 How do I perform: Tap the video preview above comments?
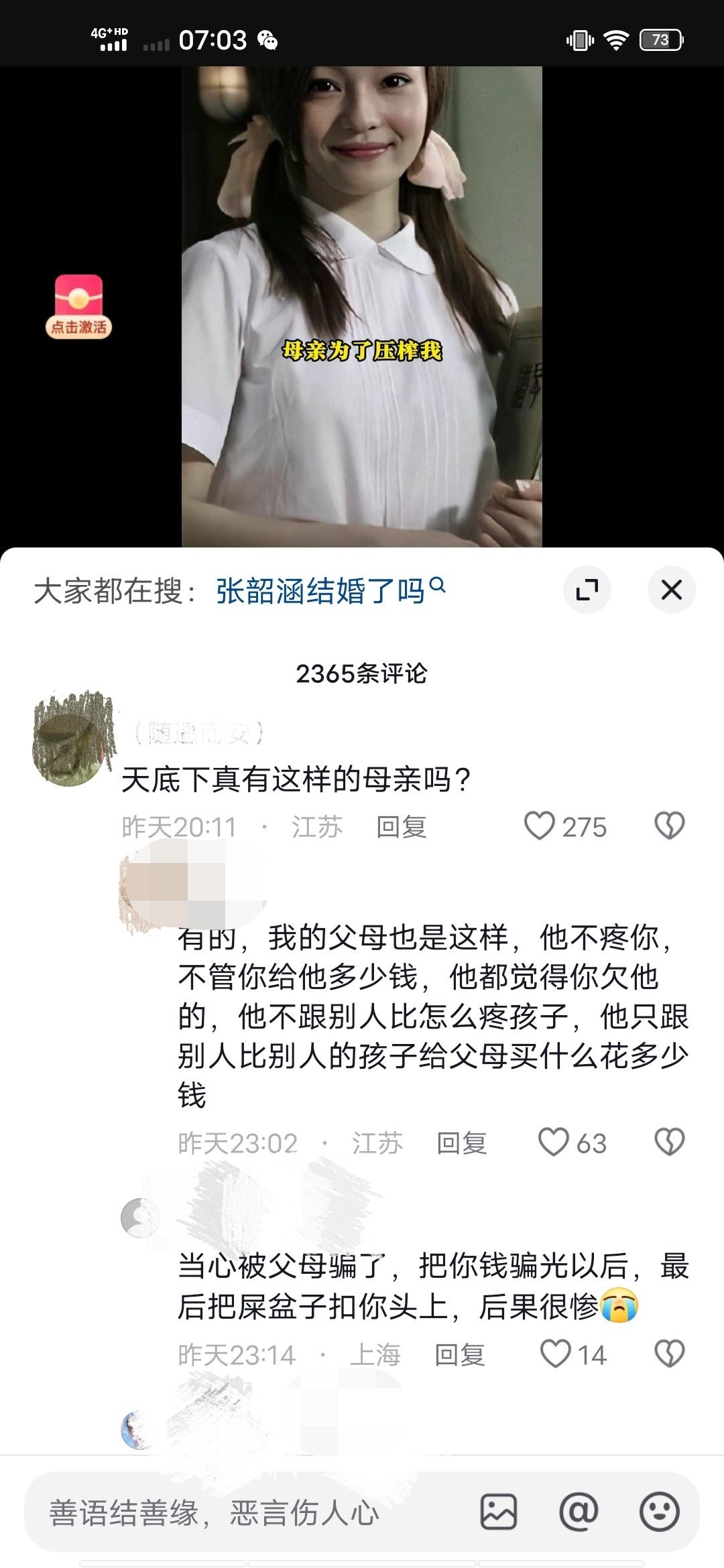pos(362,306)
